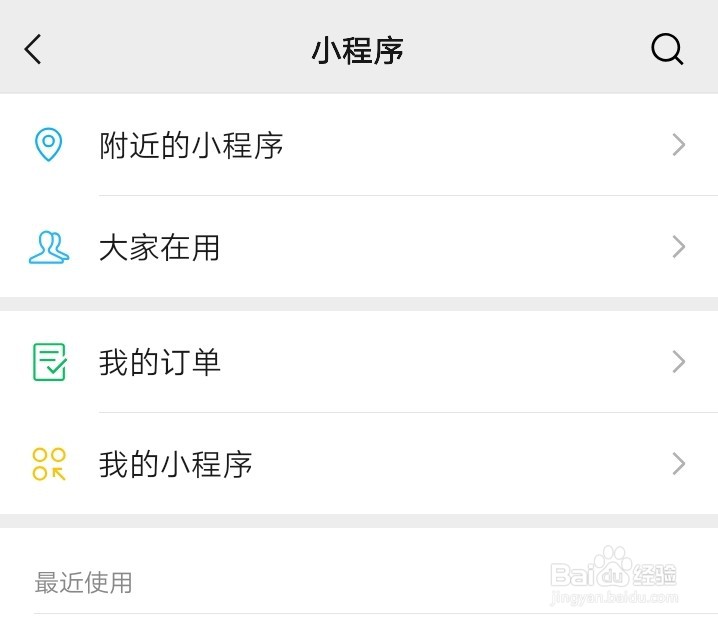The width and height of the screenshot is (718, 622).
Task: Open search with the magnifier icon
Action: click(x=667, y=49)
